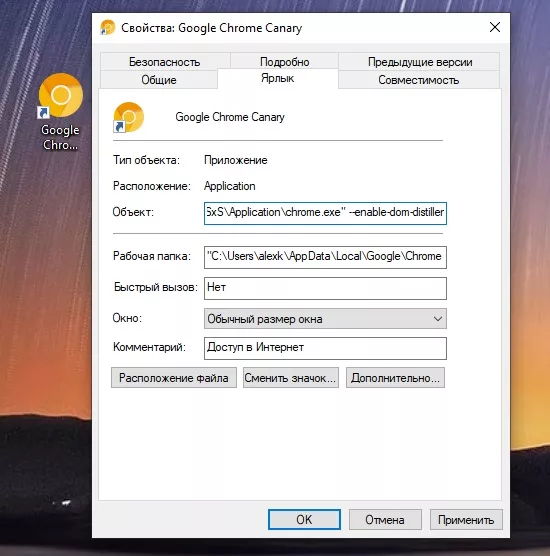Click the Google Chrome Canary name text

(230, 117)
